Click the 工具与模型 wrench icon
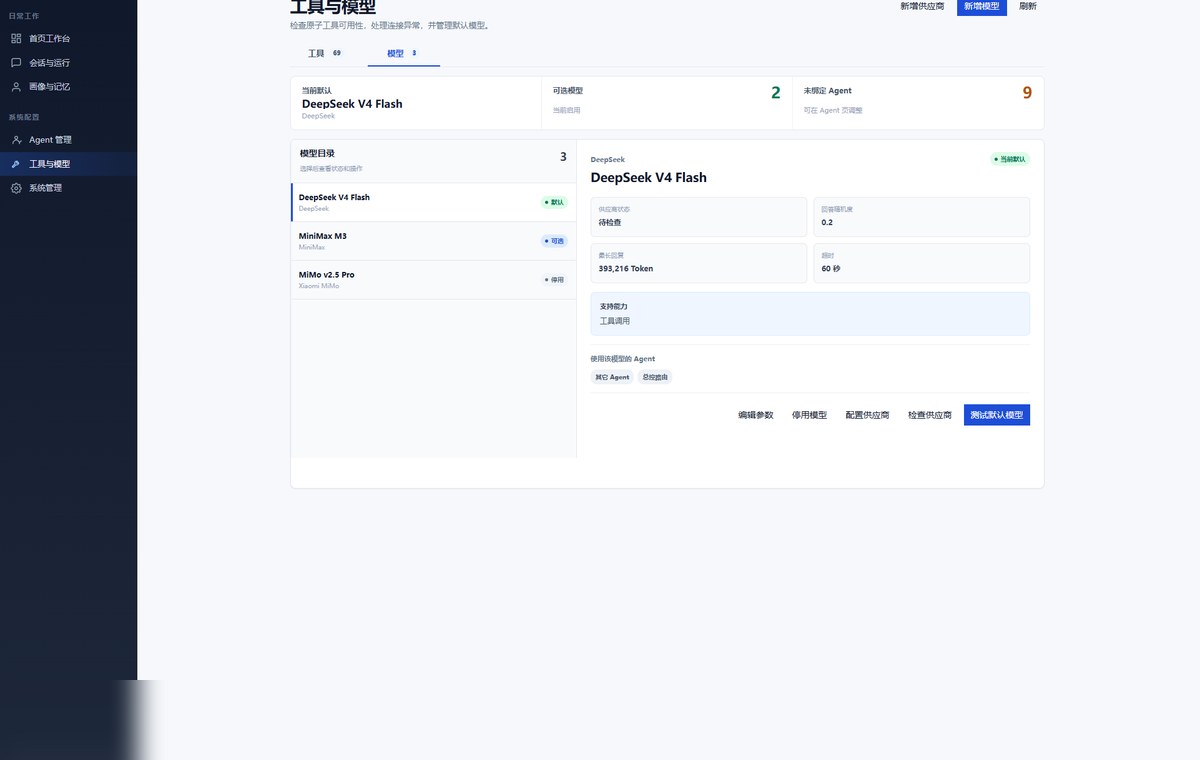The width and height of the screenshot is (1200, 760). (x=16, y=164)
